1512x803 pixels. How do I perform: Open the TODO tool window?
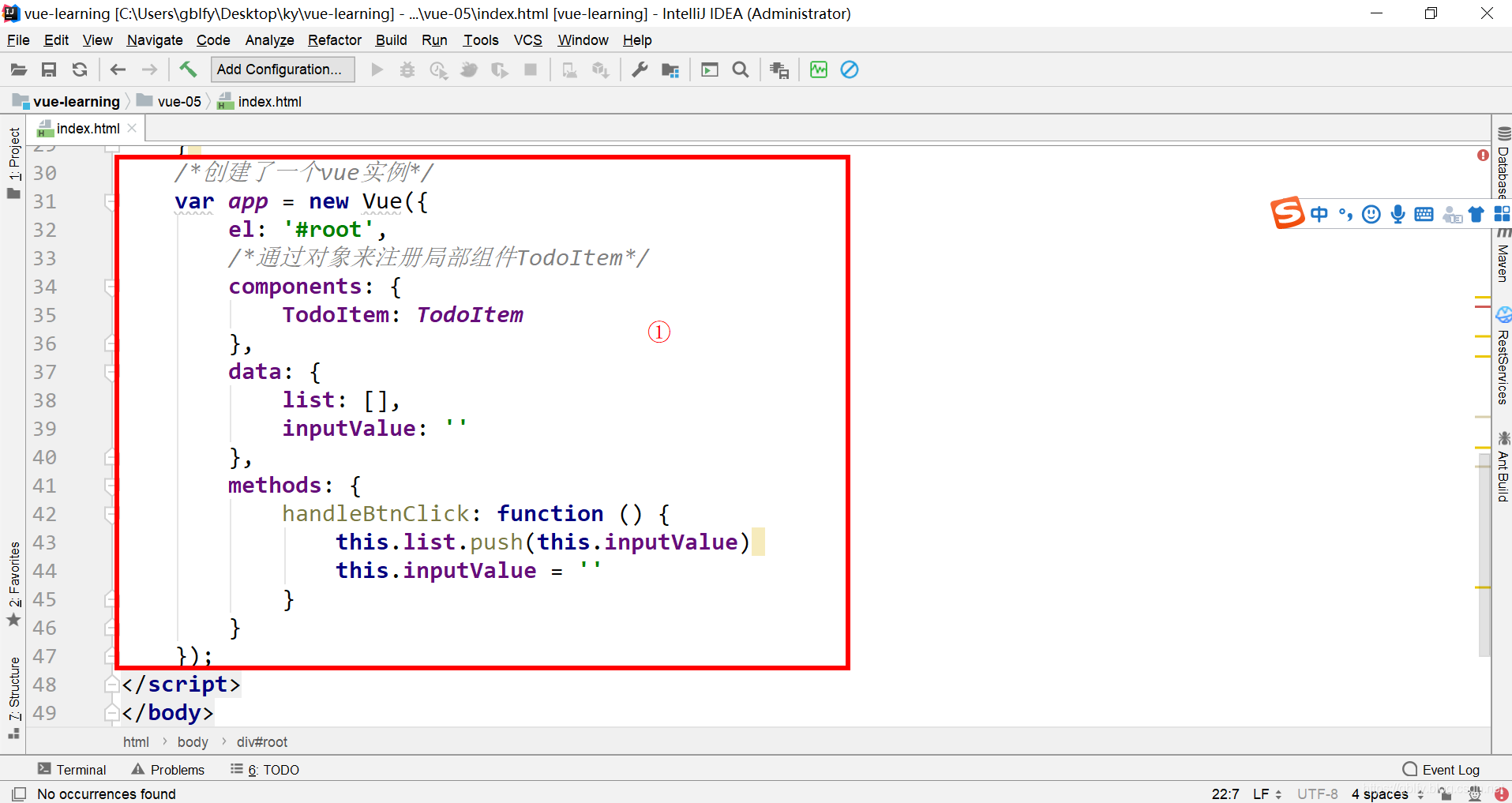[265, 770]
